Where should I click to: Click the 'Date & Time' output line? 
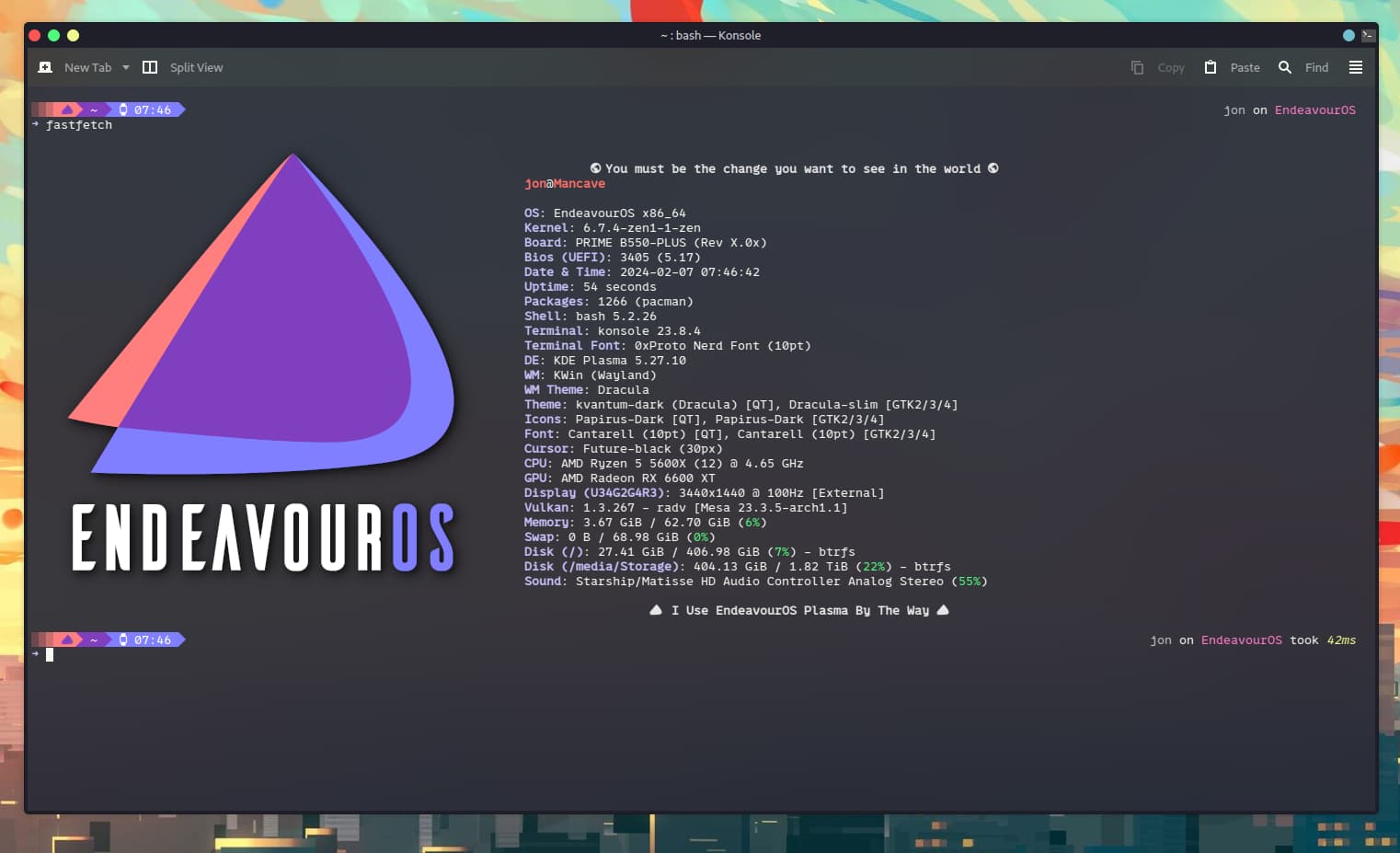tap(642, 272)
